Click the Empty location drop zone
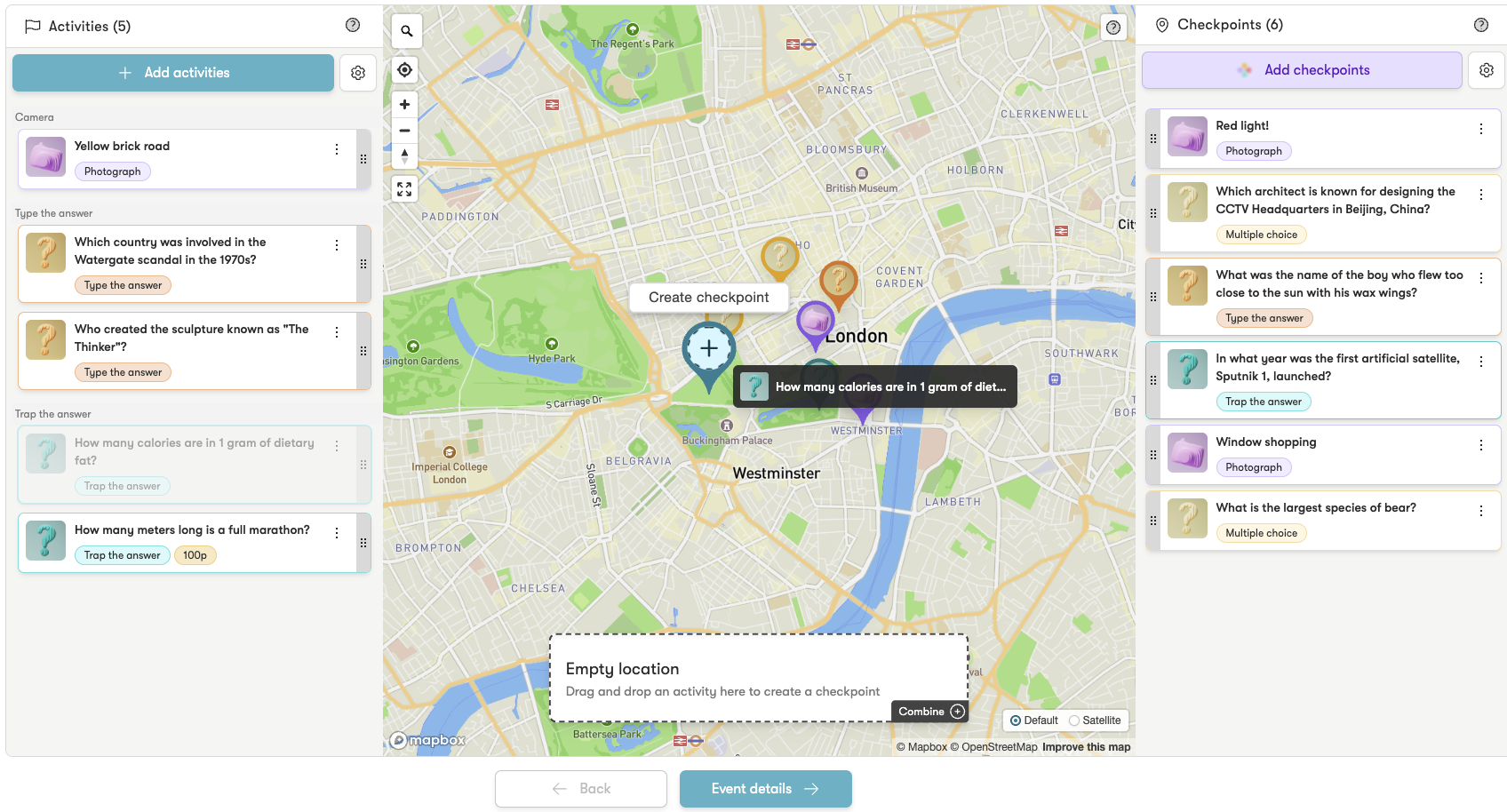This screenshot has height=812, width=1507. pyautogui.click(x=758, y=678)
